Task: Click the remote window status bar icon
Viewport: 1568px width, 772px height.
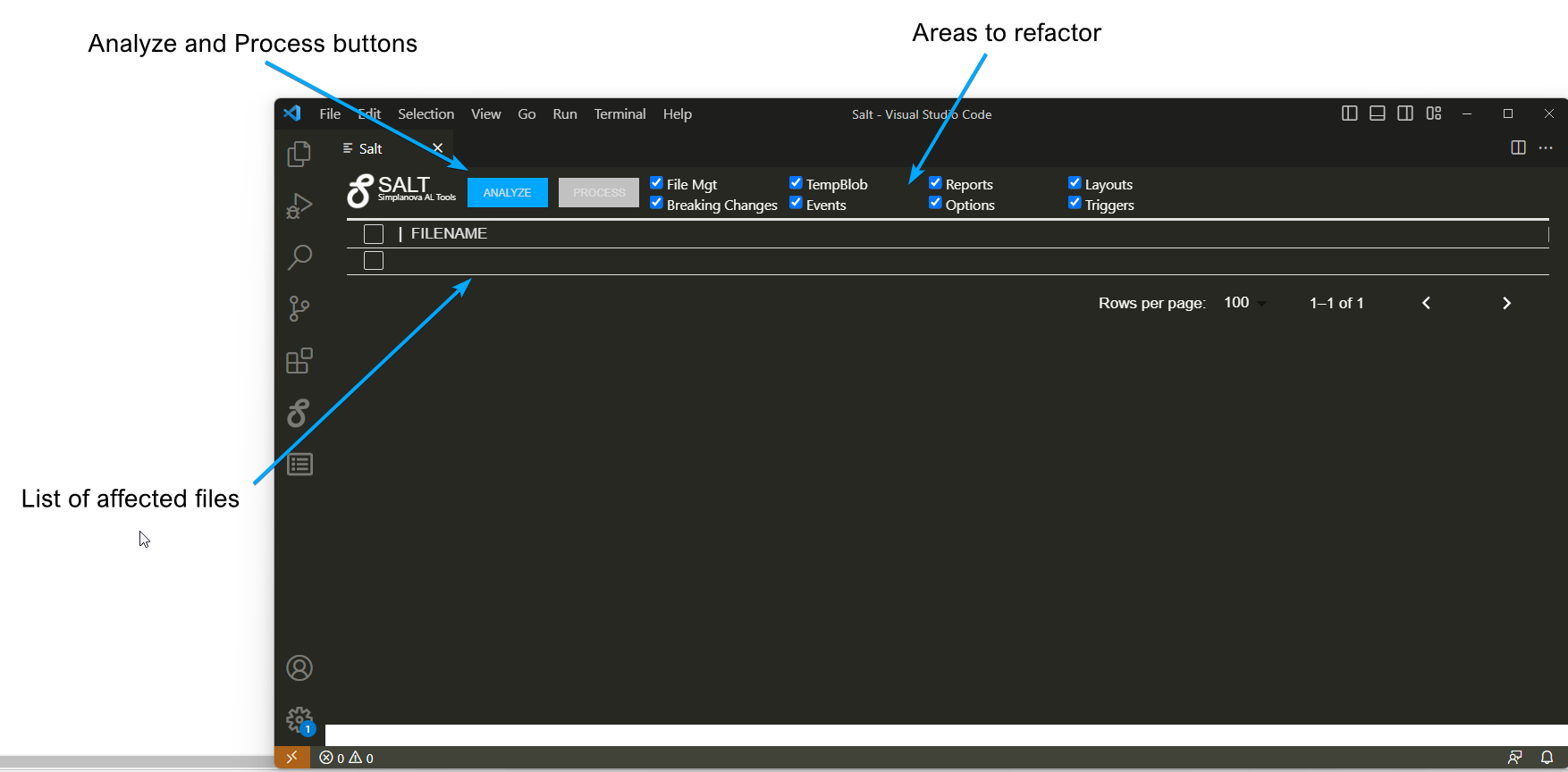Action: [291, 757]
